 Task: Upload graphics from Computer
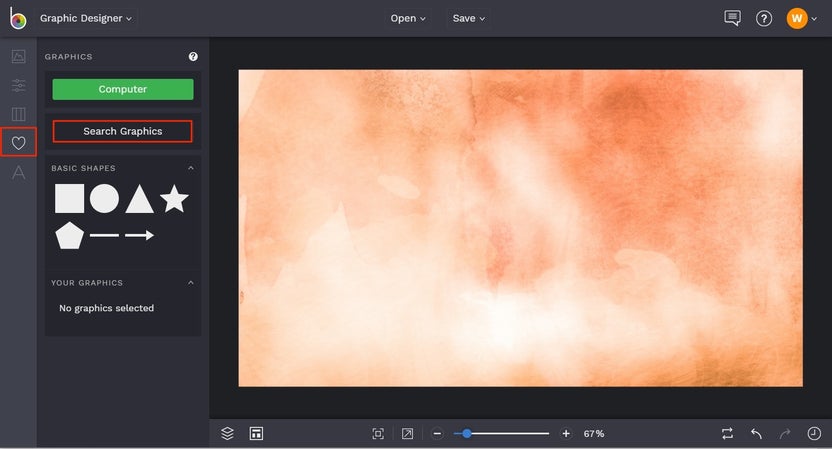tap(123, 89)
